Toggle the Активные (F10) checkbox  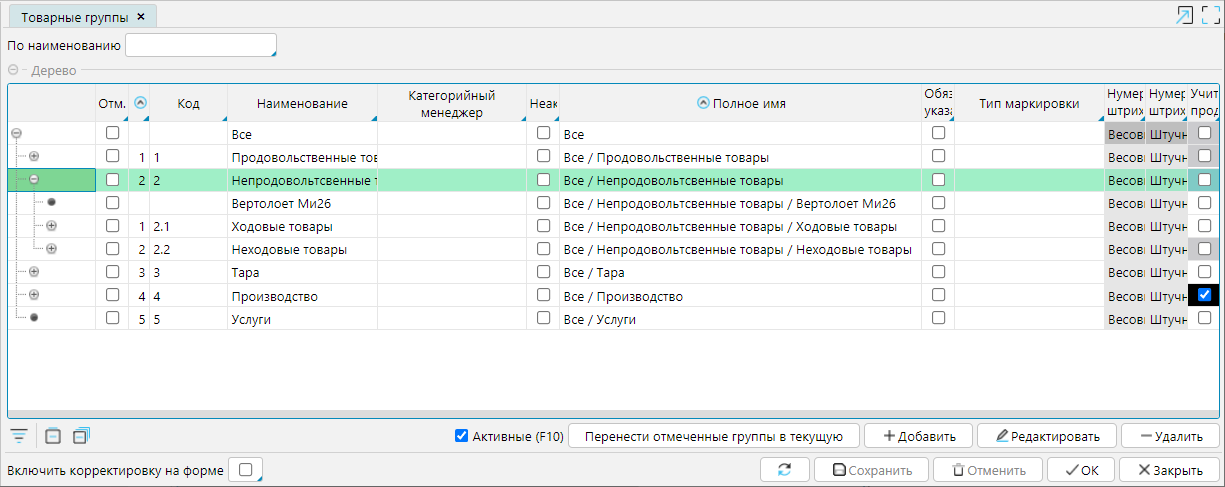[461, 436]
